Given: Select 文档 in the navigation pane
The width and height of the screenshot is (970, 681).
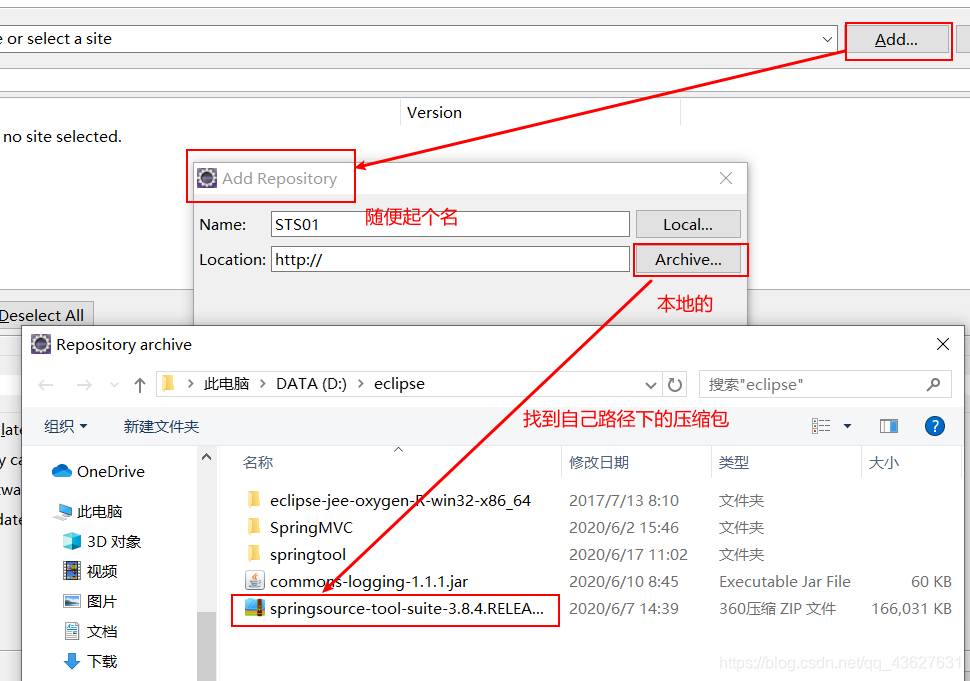Looking at the screenshot, I should [x=90, y=631].
